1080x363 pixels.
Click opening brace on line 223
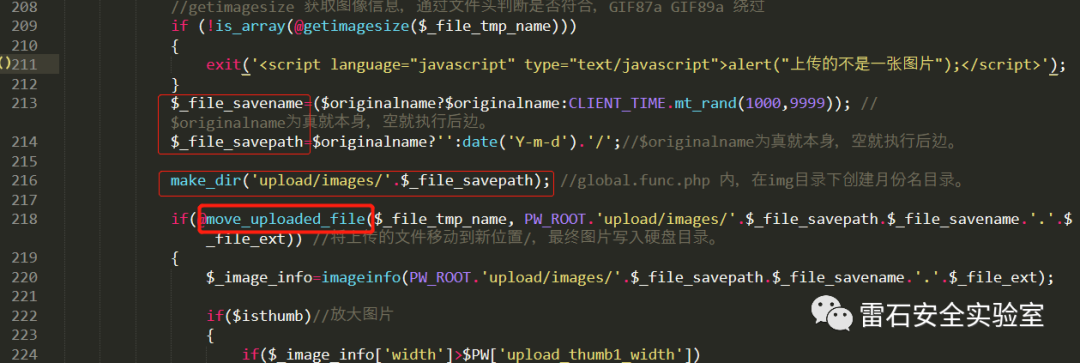click(x=210, y=336)
